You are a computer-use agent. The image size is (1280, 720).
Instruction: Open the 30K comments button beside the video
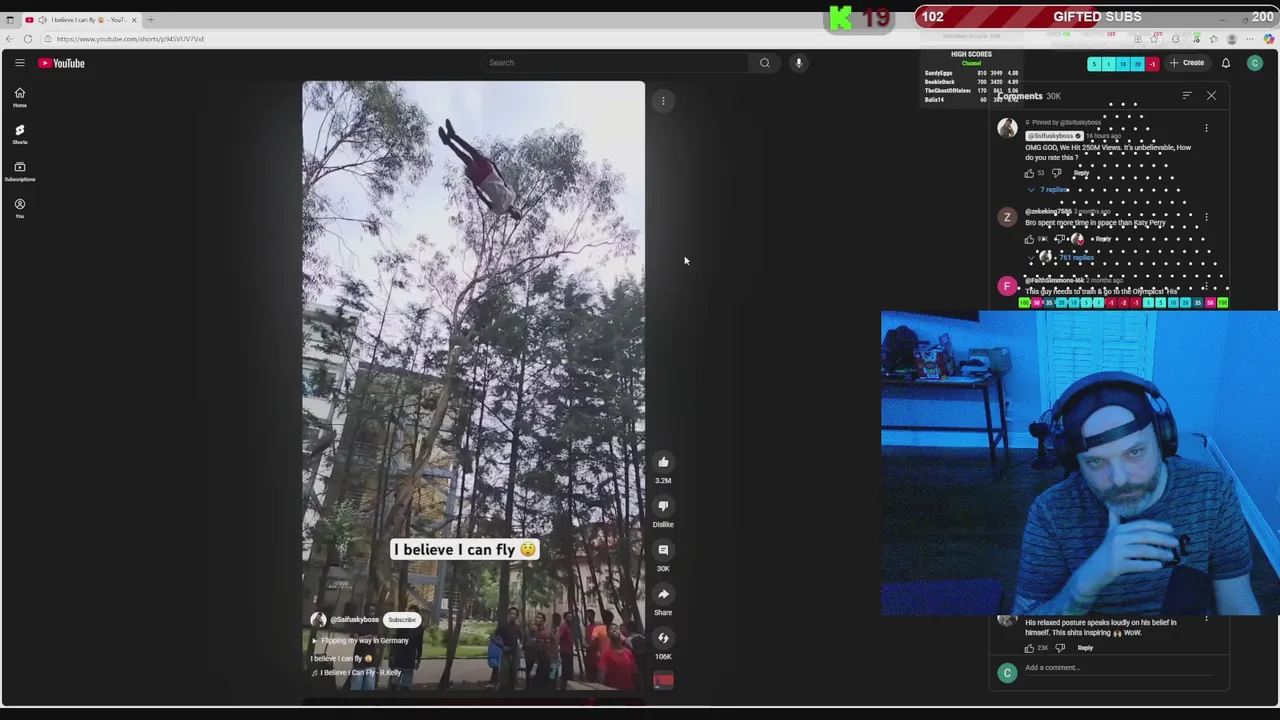point(663,550)
